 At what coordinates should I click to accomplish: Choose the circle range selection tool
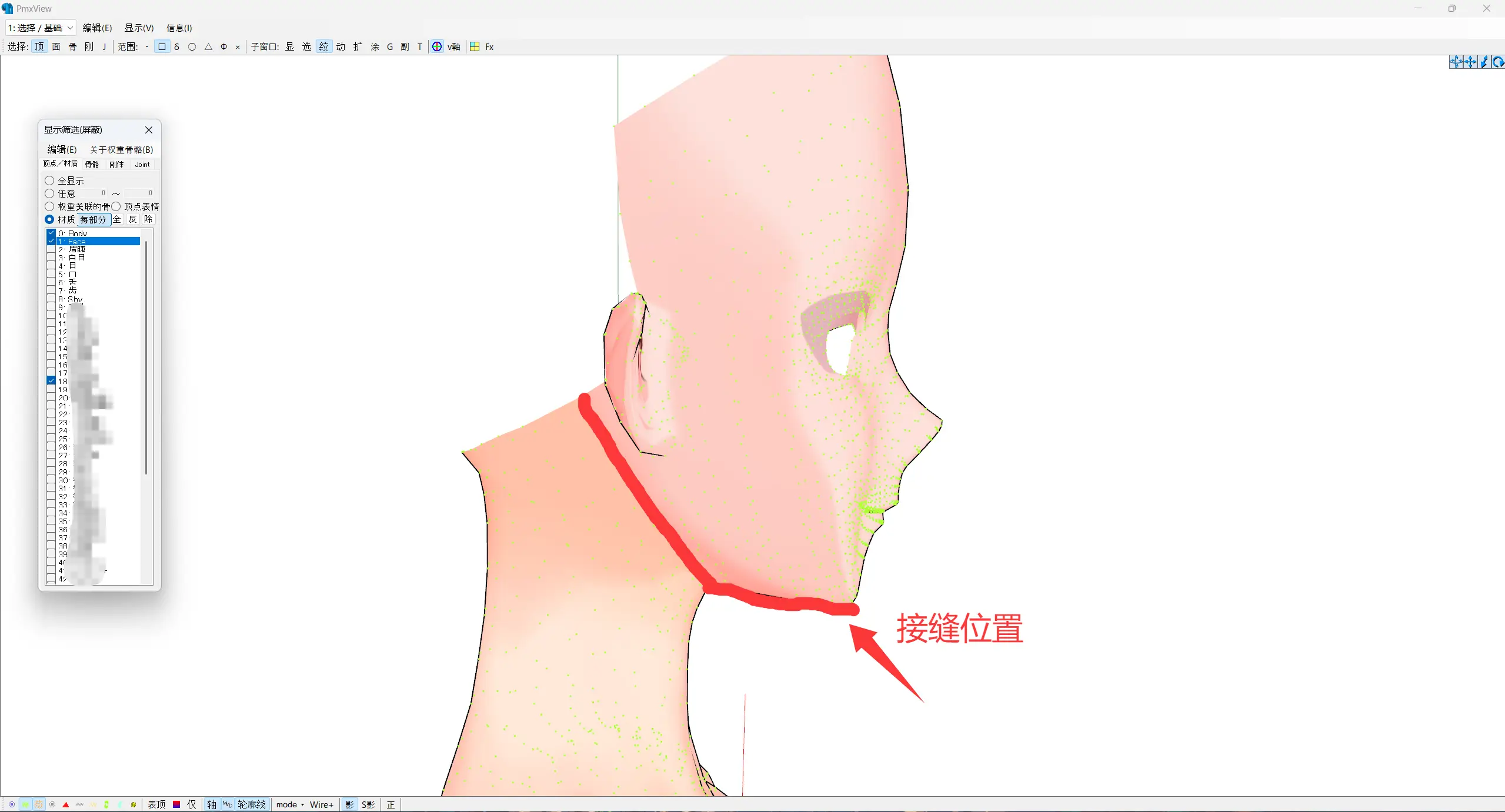point(192,47)
